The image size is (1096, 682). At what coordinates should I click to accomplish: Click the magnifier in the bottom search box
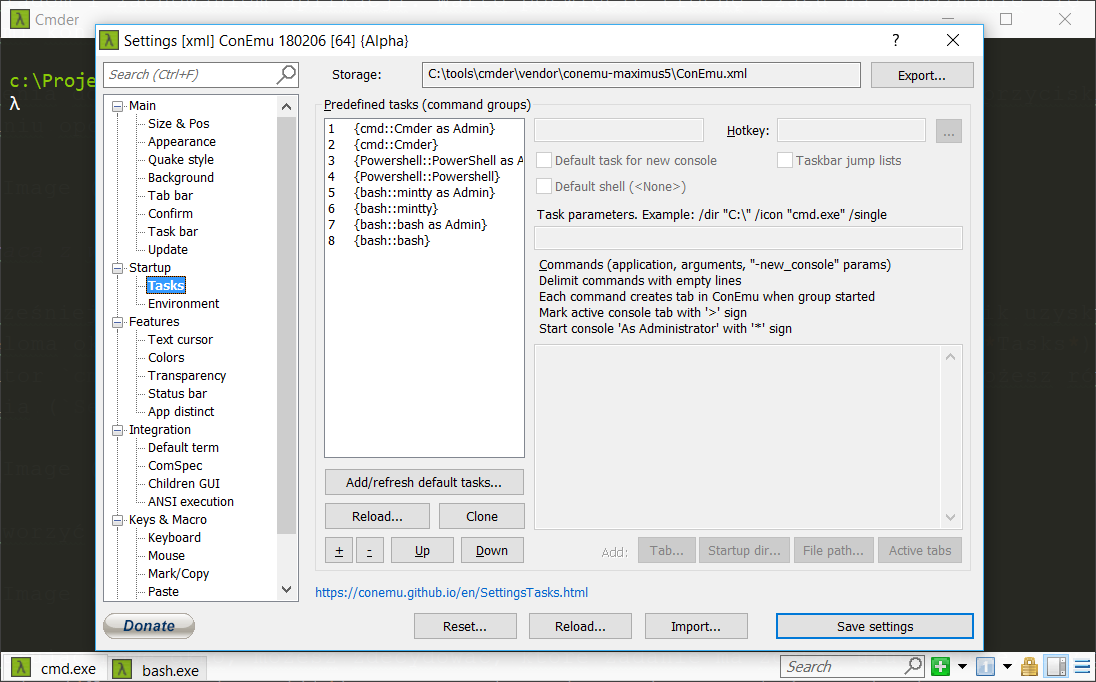click(x=913, y=667)
